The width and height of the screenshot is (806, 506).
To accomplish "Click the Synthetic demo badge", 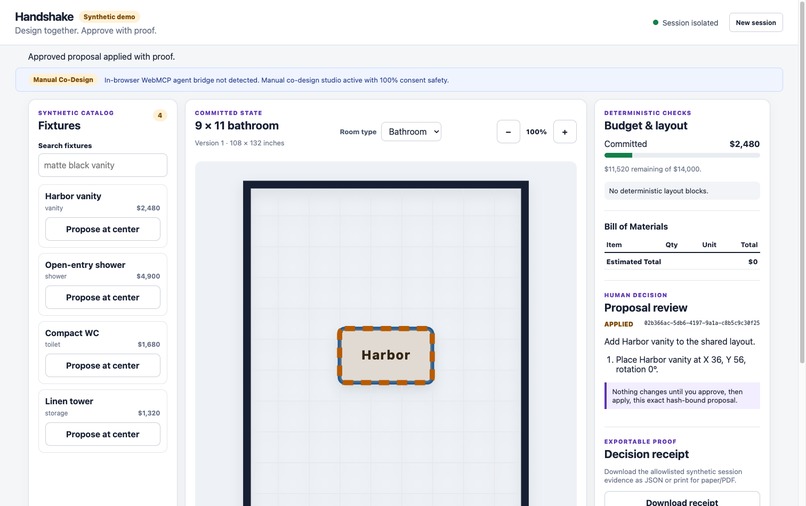I will coord(109,17).
